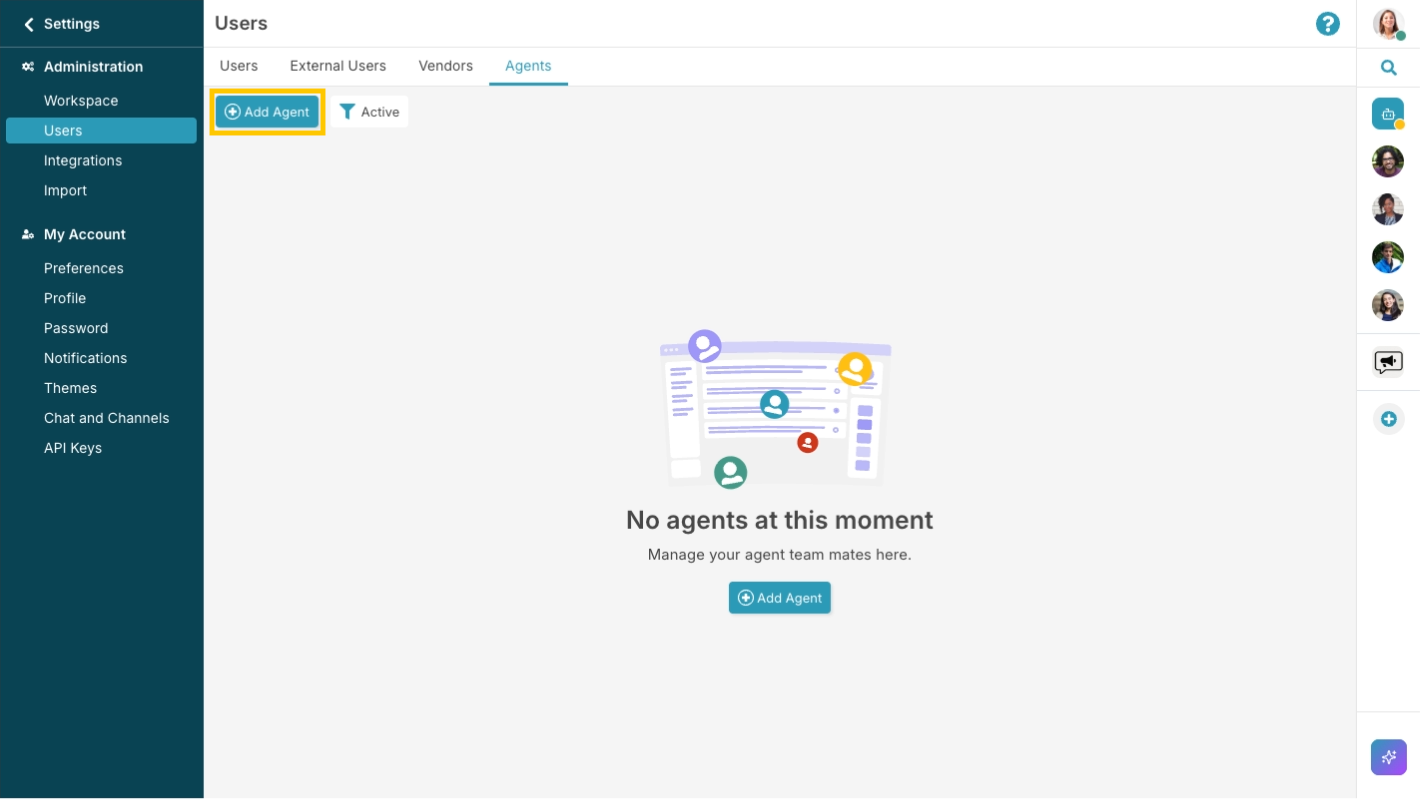
Task: Open Profile settings
Action: click(x=65, y=299)
